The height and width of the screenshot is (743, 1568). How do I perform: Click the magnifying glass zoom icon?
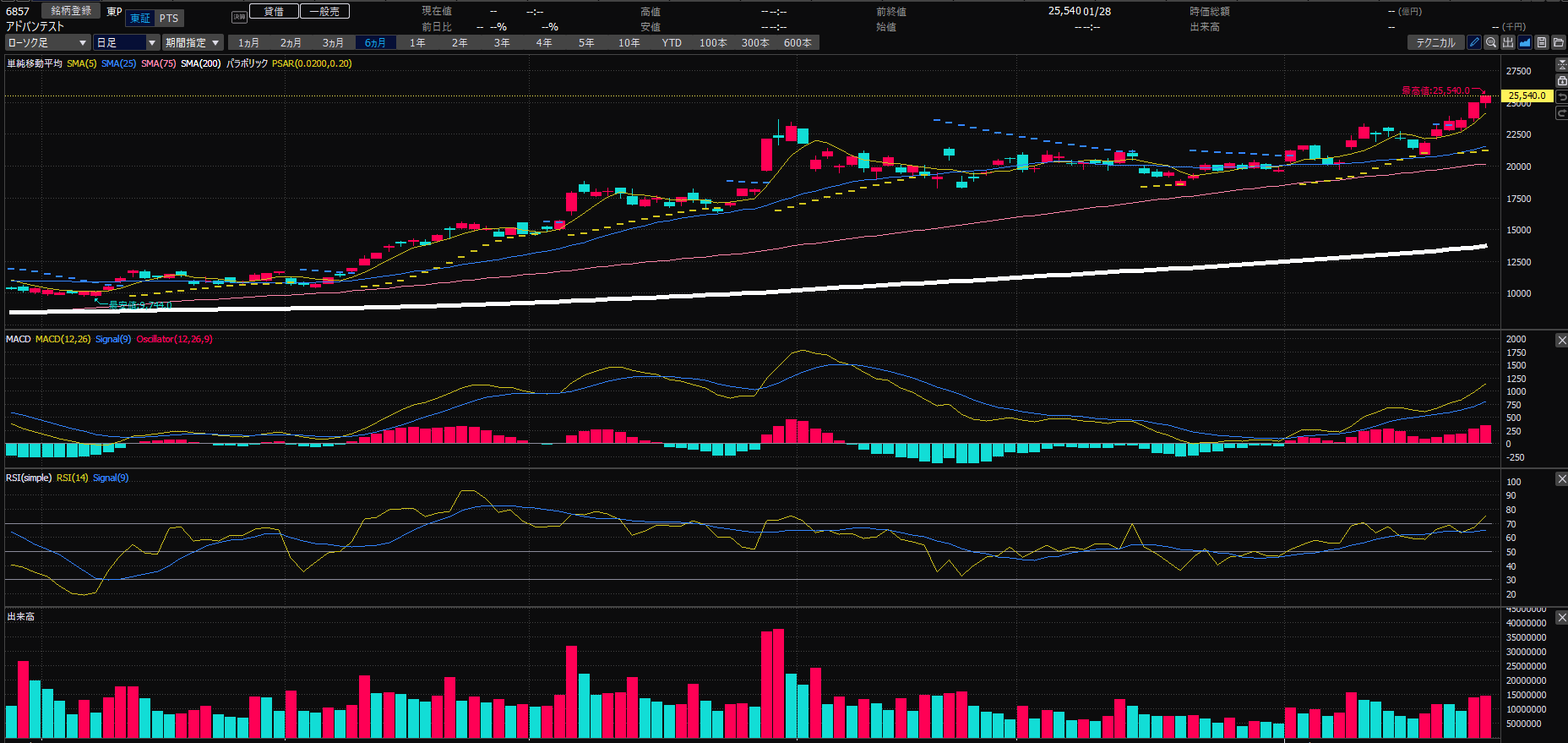tap(1491, 42)
